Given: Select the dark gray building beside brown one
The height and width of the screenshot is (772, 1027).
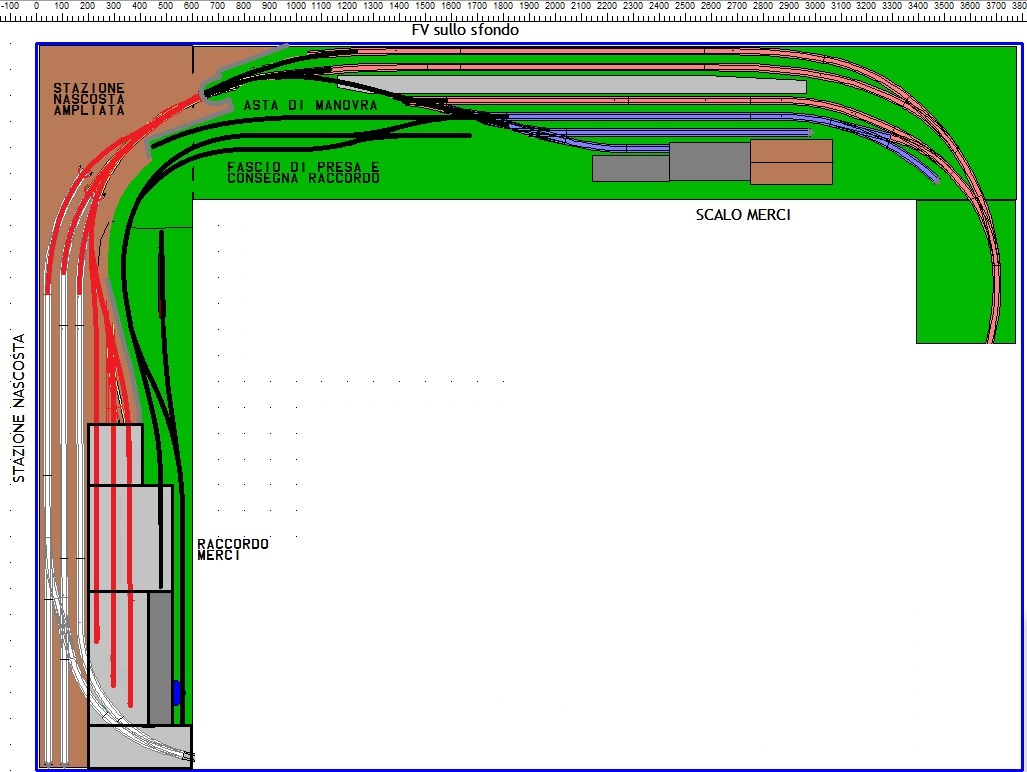Looking at the screenshot, I should pos(708,161).
